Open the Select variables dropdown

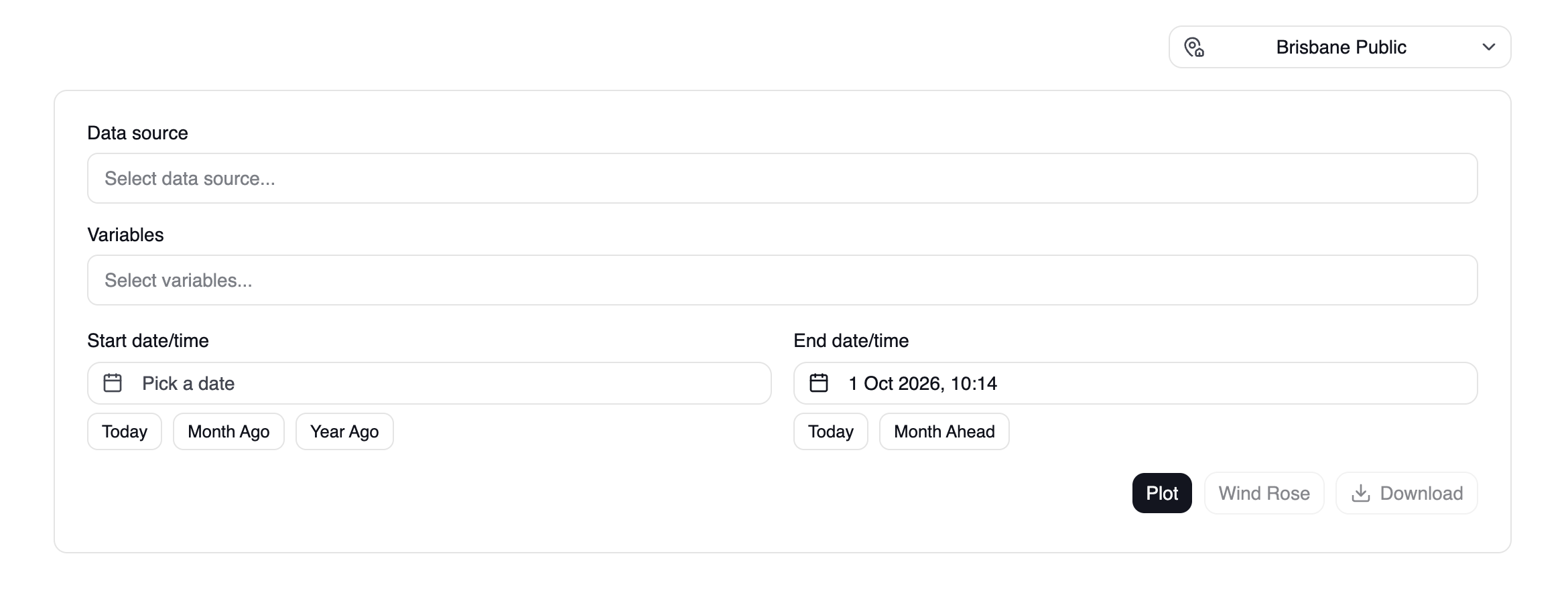point(782,280)
